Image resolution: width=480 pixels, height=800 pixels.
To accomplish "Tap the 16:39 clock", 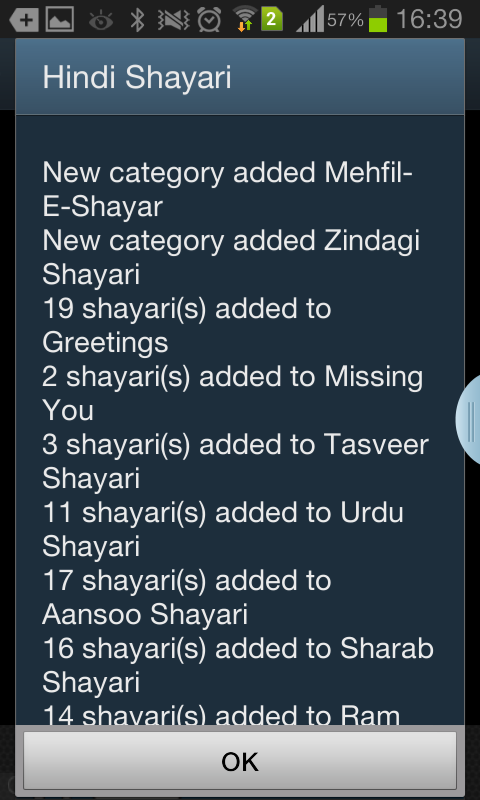I will pos(429,19).
